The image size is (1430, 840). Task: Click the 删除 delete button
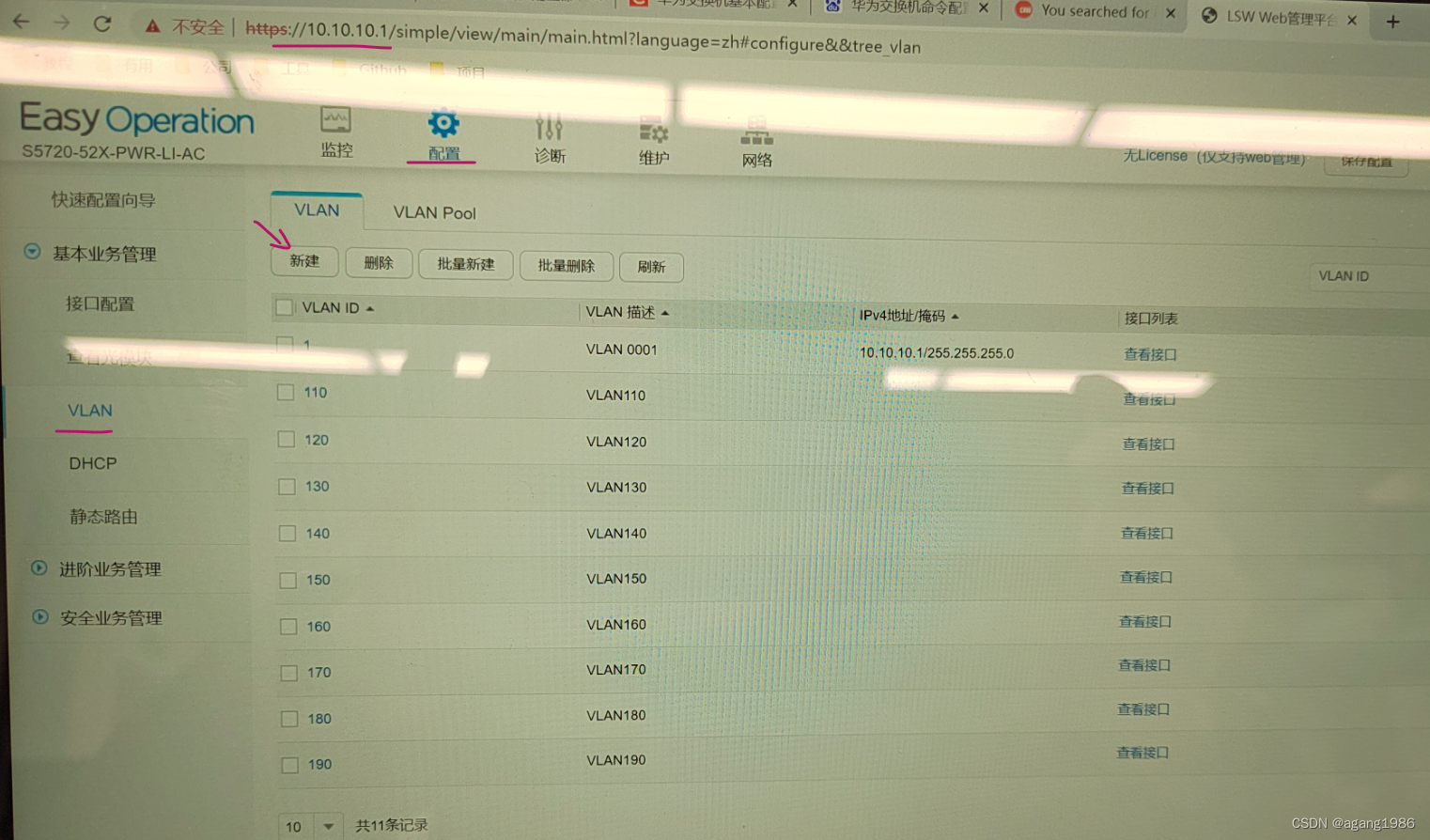coord(379,263)
